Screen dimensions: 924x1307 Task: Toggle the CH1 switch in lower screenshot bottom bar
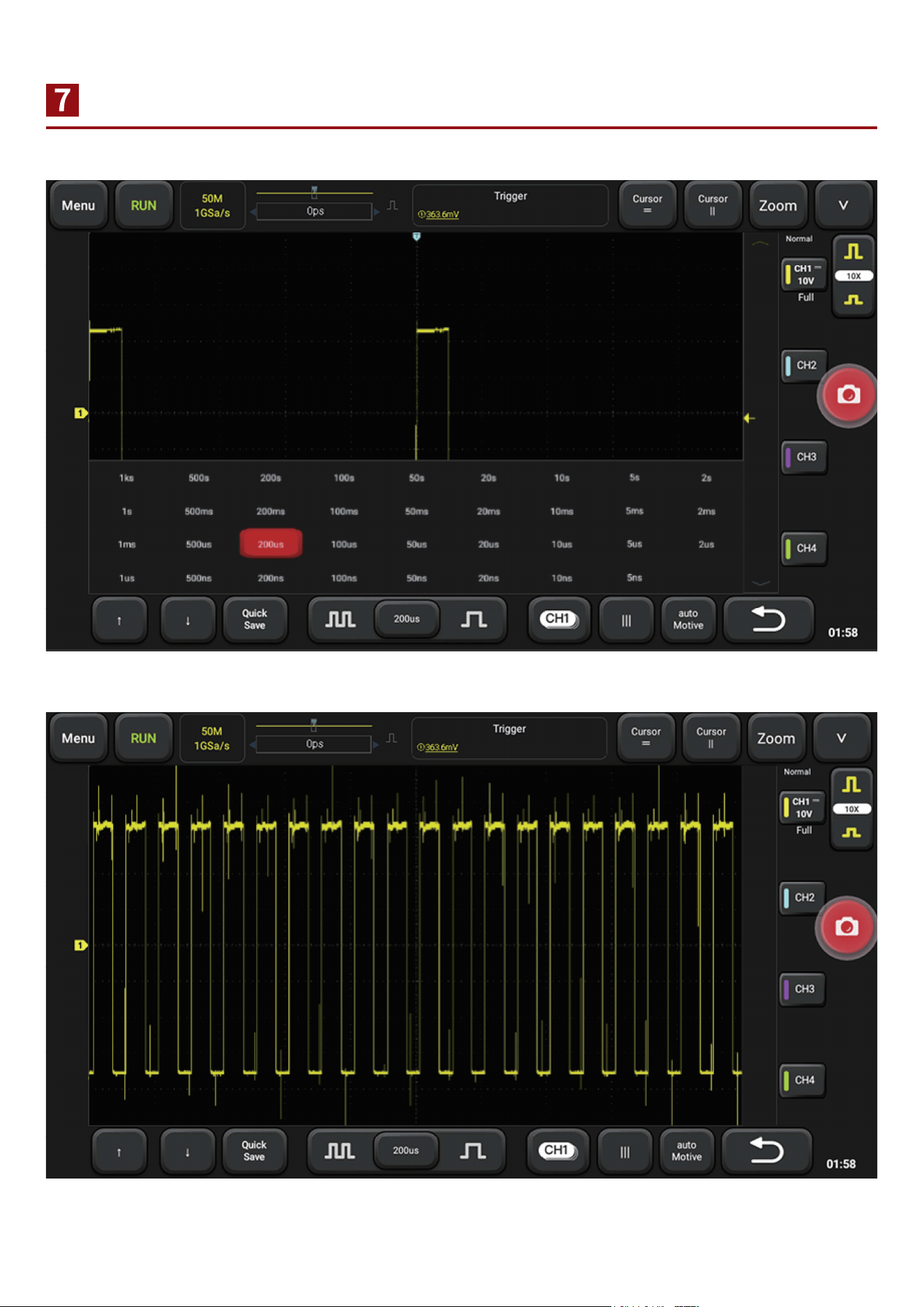(557, 1151)
